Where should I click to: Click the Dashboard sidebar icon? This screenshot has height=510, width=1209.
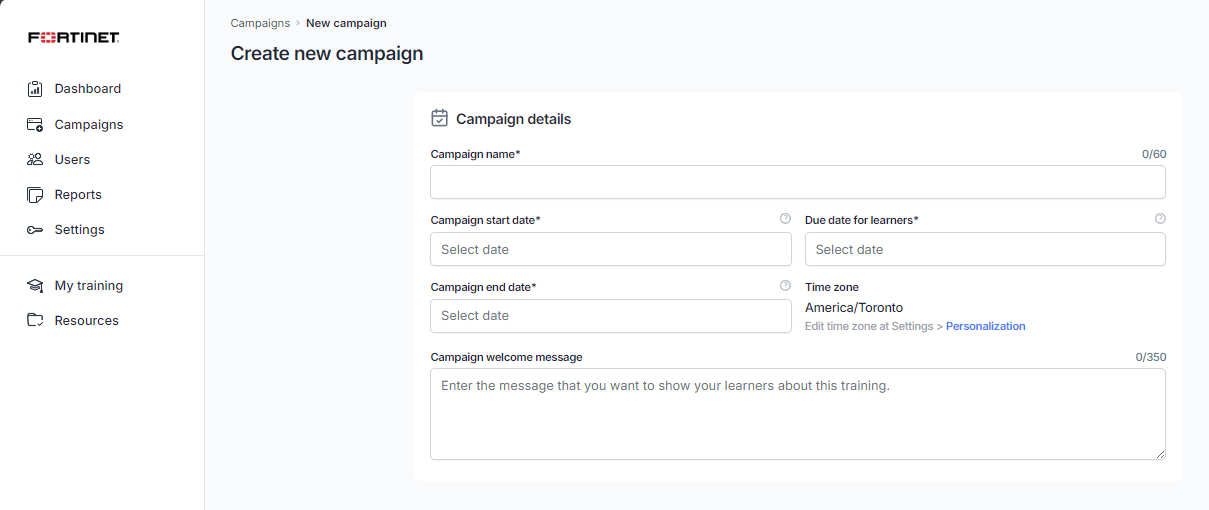35,89
